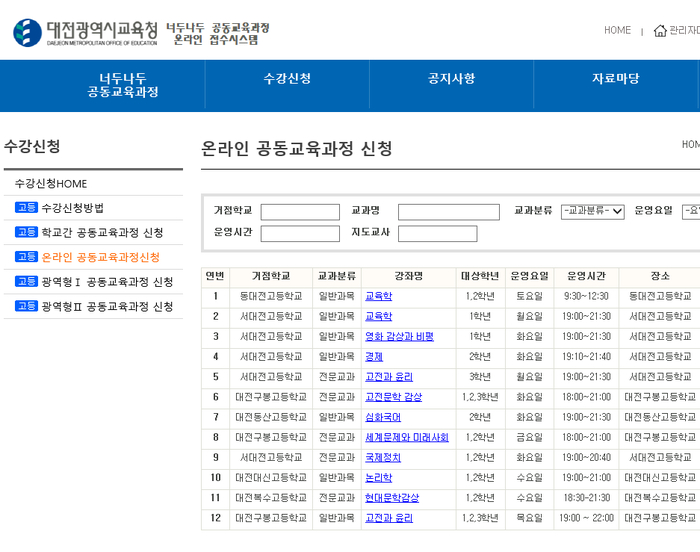The width and height of the screenshot is (700, 552).
Task: Click the Daejeon Office of Education logo
Action: pyautogui.click(x=85, y=33)
